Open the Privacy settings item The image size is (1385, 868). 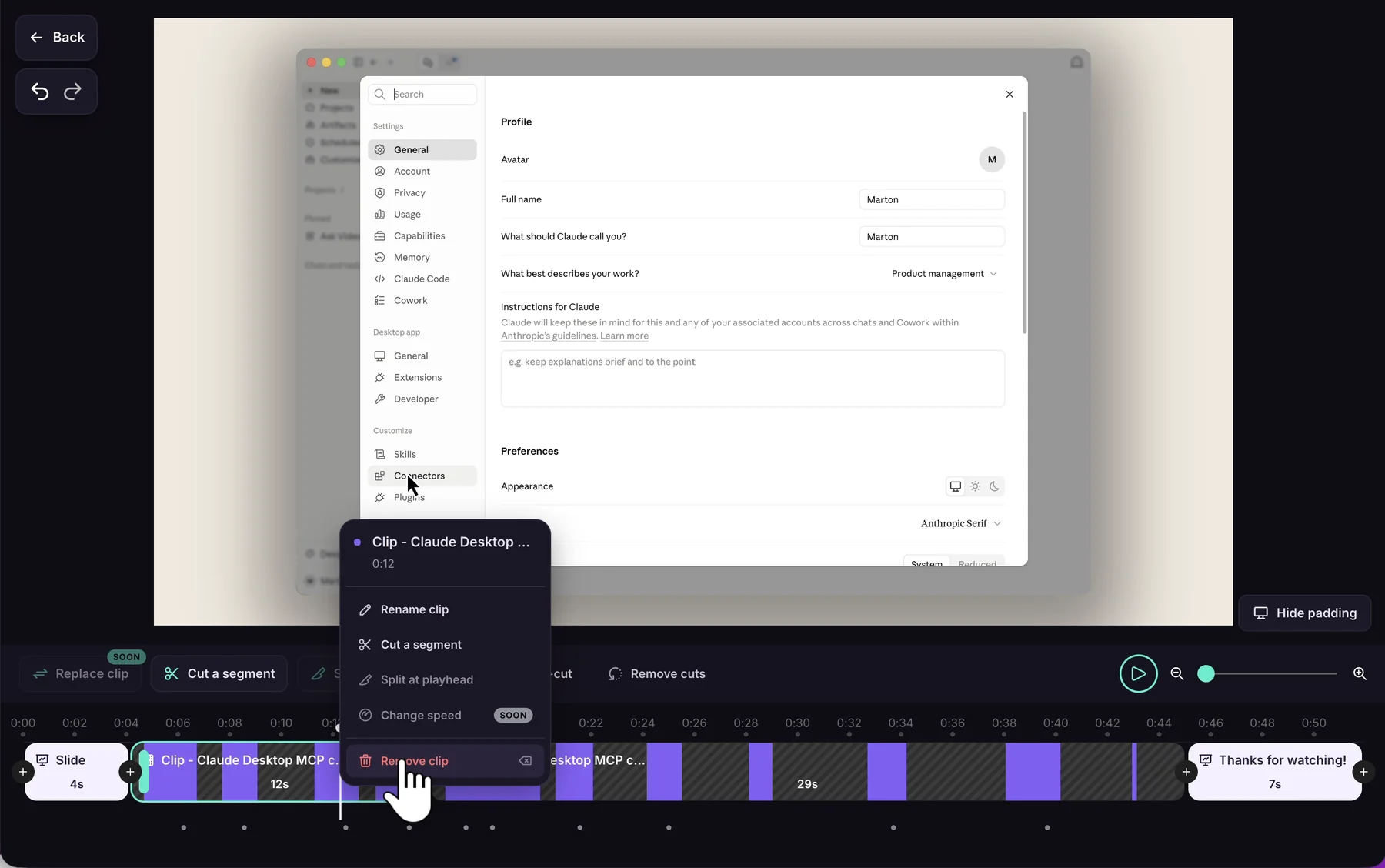coord(422,192)
